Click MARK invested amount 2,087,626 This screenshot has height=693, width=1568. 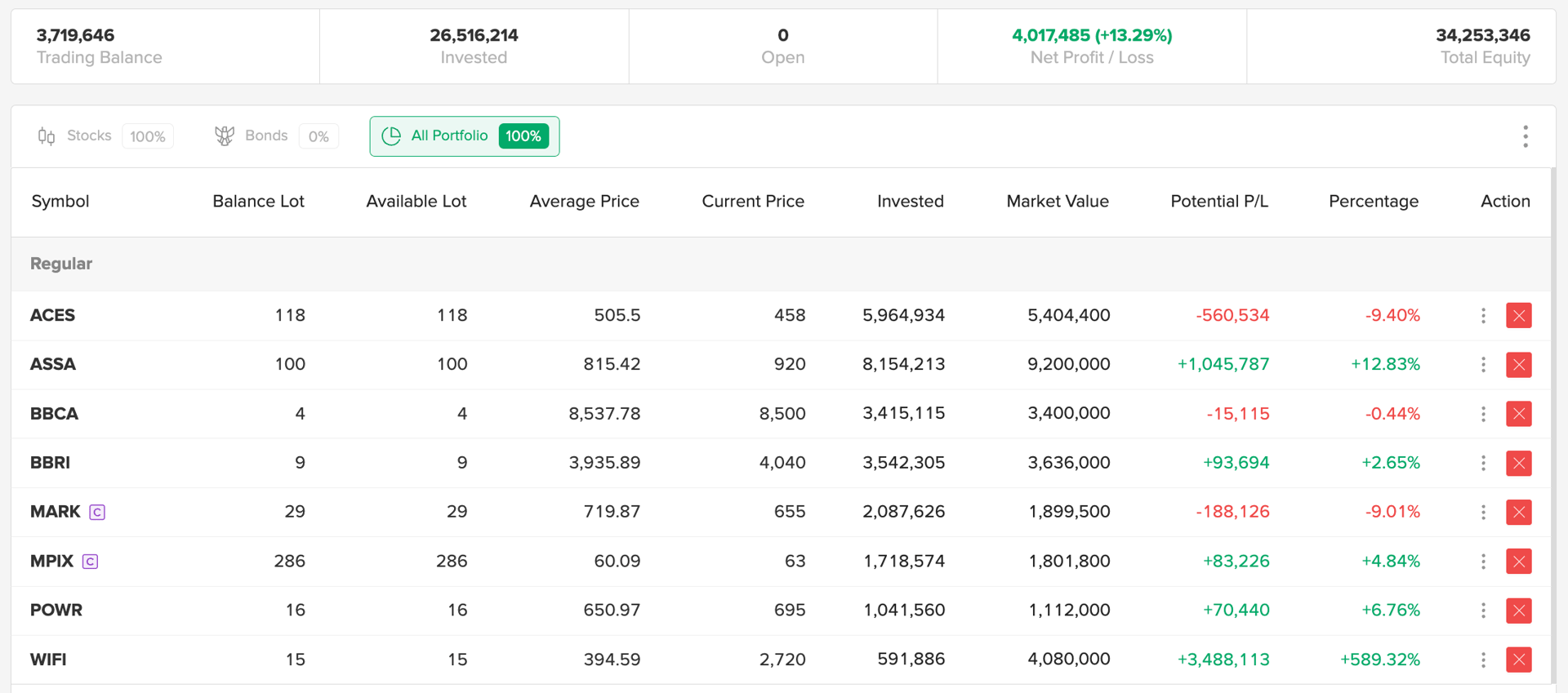click(x=904, y=512)
